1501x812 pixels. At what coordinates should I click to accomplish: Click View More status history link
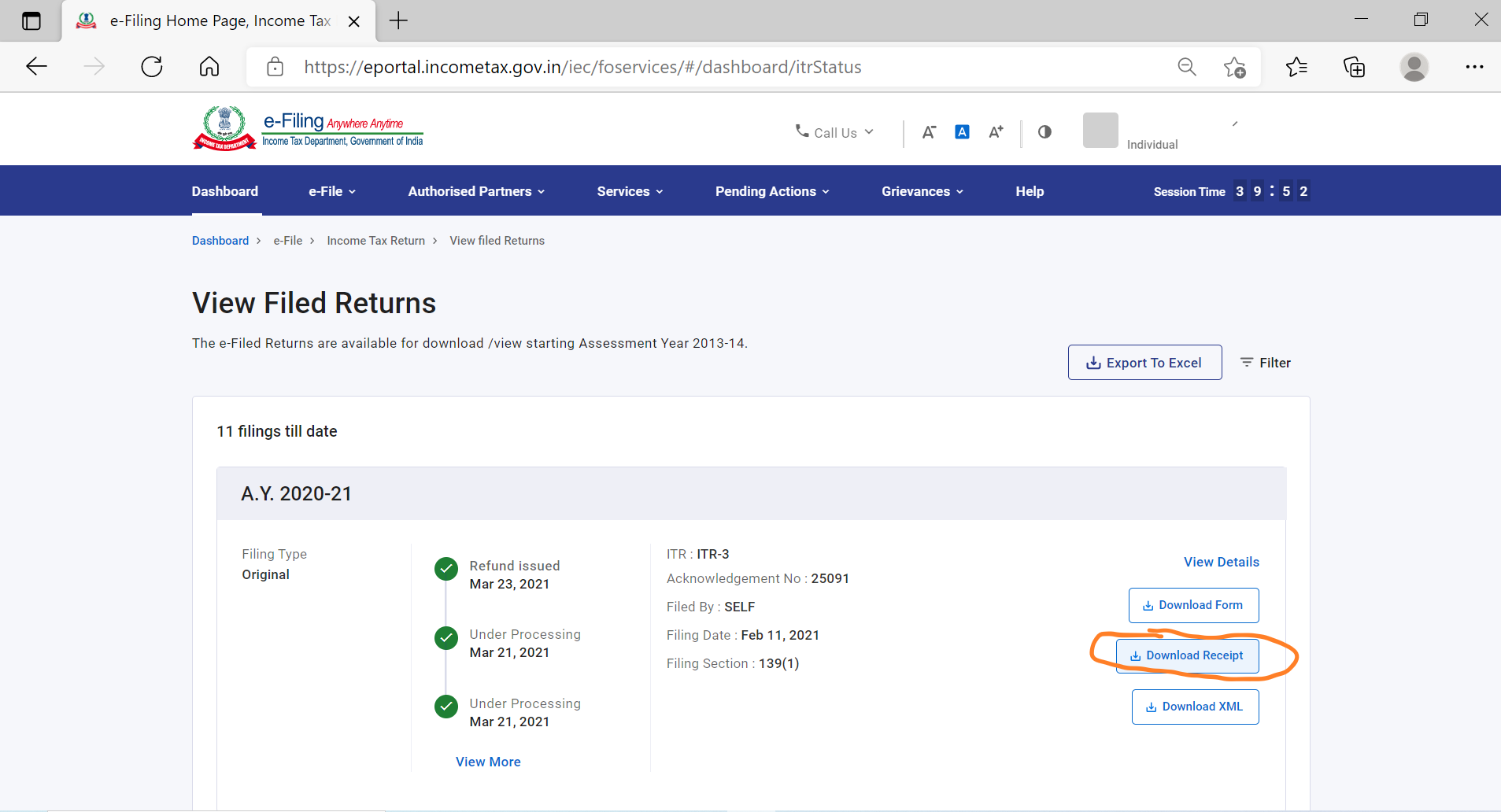pyautogui.click(x=488, y=762)
